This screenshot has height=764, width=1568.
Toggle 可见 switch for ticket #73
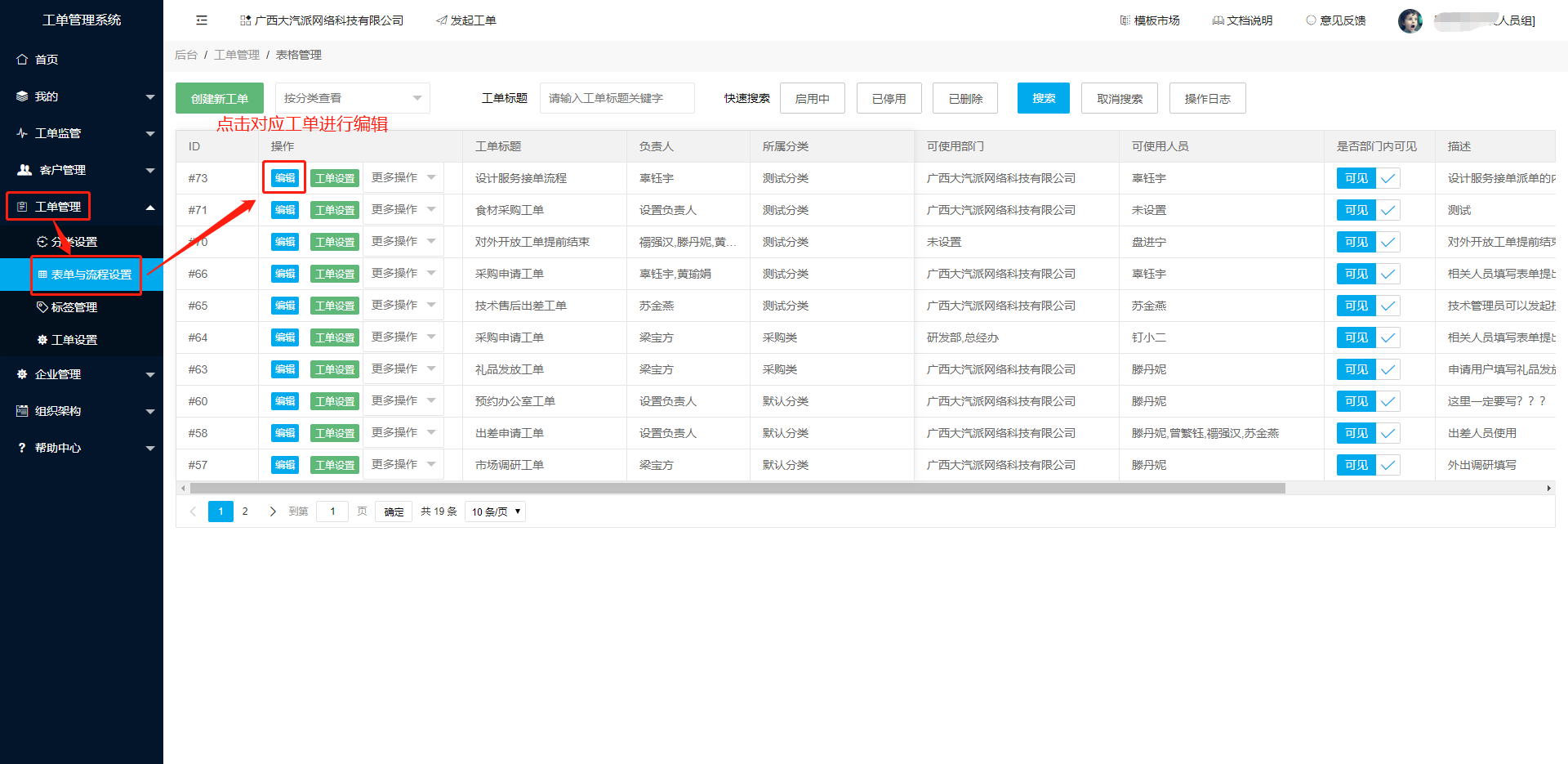click(1369, 178)
